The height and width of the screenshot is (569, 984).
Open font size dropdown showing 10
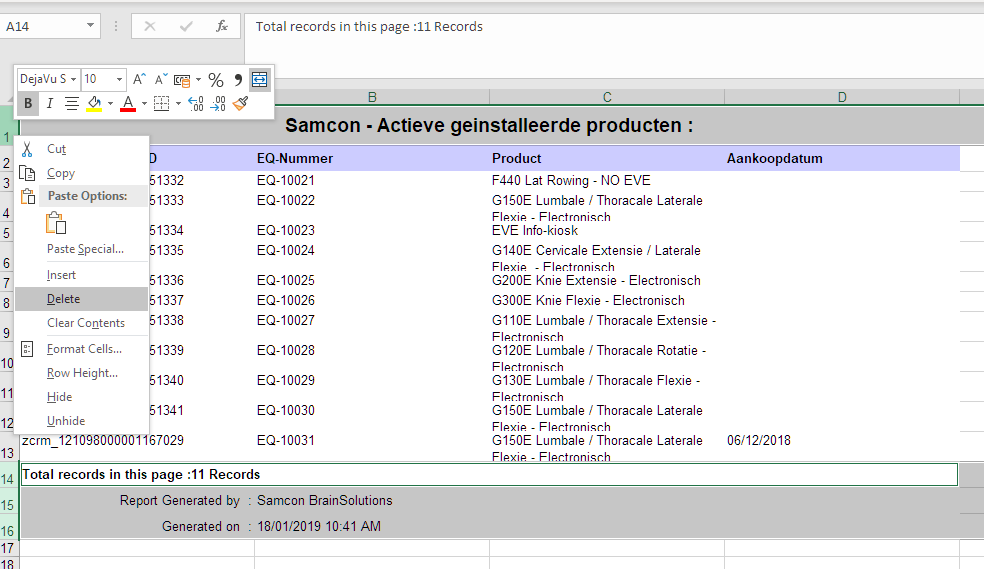coord(119,79)
